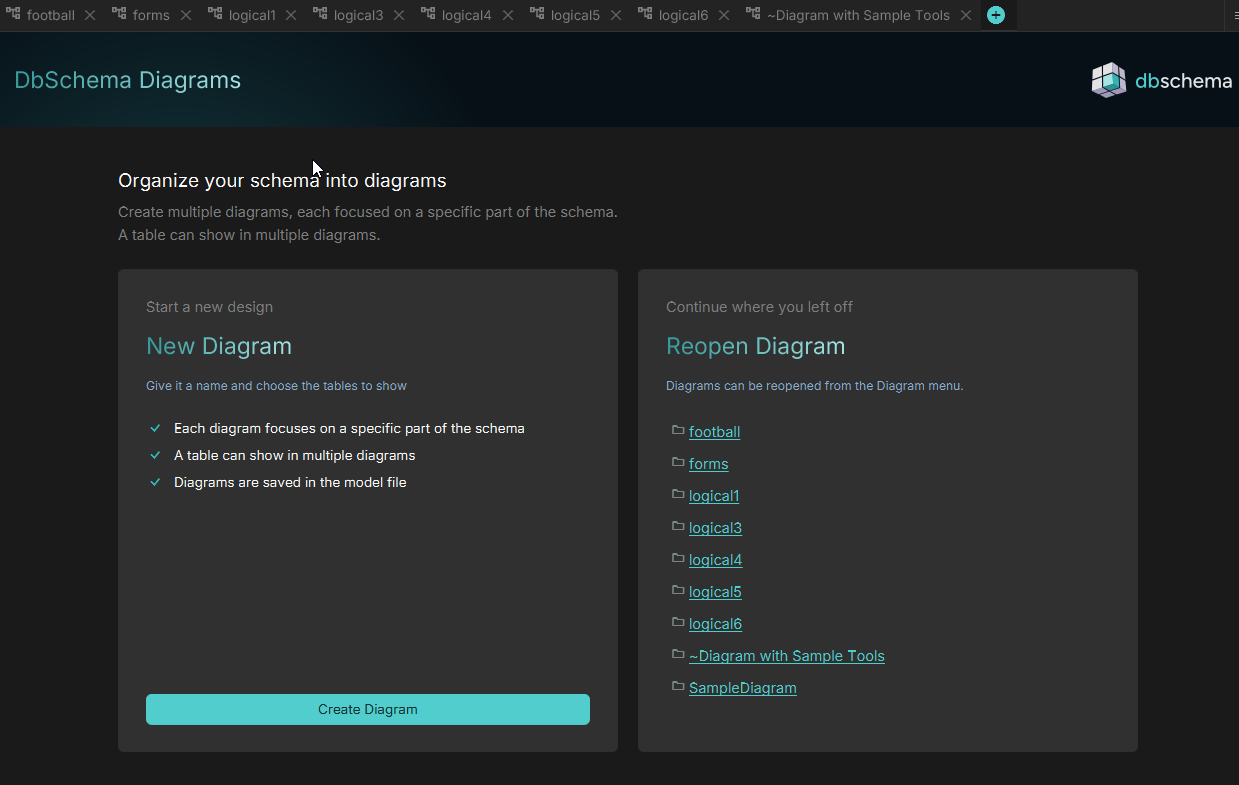Reopen the logical1 diagram link
This screenshot has width=1239, height=785.
point(714,496)
